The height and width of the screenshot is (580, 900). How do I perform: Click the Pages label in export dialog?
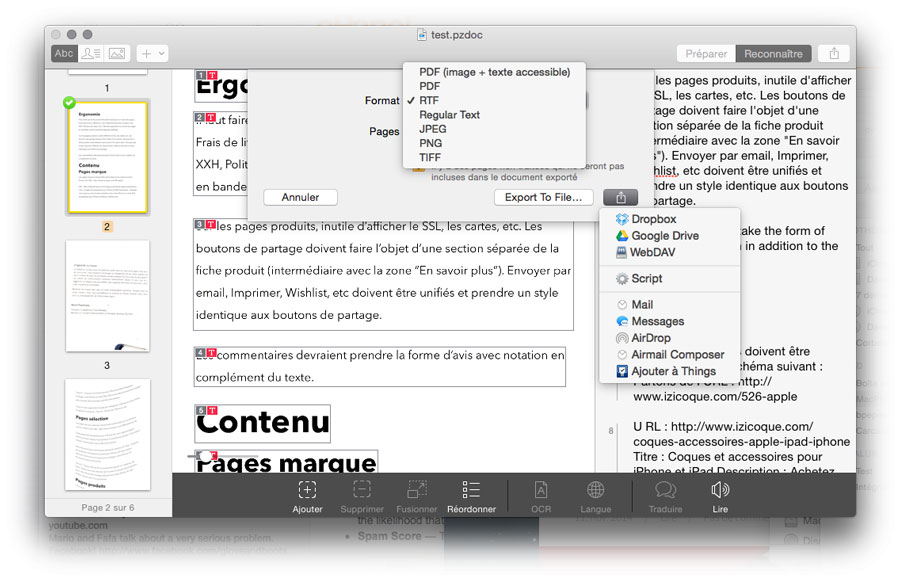click(384, 132)
